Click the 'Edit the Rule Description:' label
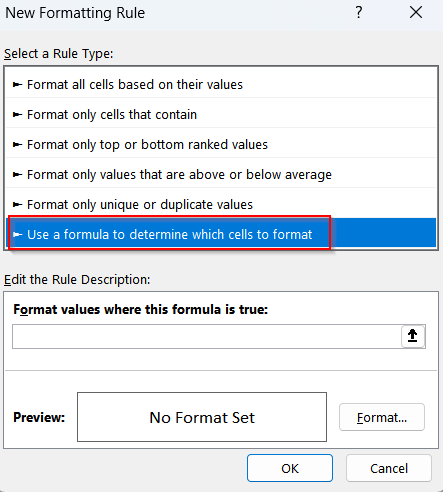The image size is (443, 492). pyautogui.click(x=77, y=280)
